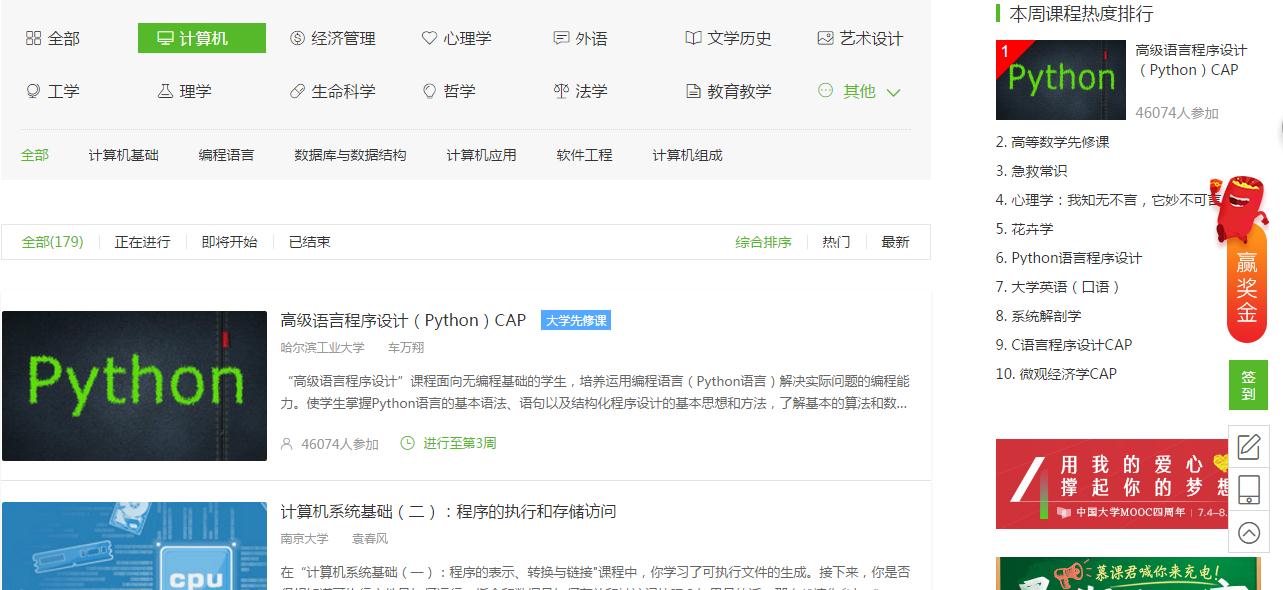Click the 计算机 monitor icon
The width and height of the screenshot is (1283, 590).
(165, 38)
